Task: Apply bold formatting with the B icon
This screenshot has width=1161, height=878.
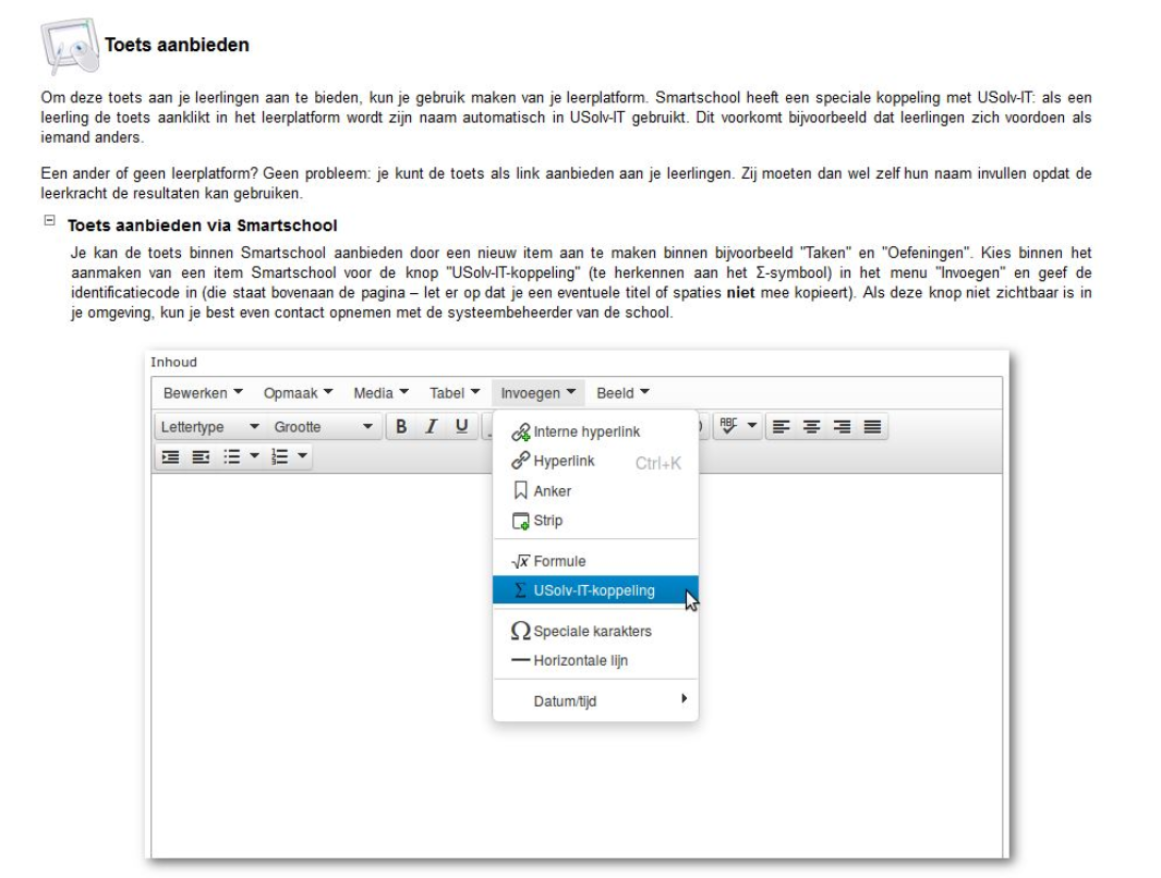Action: (401, 426)
